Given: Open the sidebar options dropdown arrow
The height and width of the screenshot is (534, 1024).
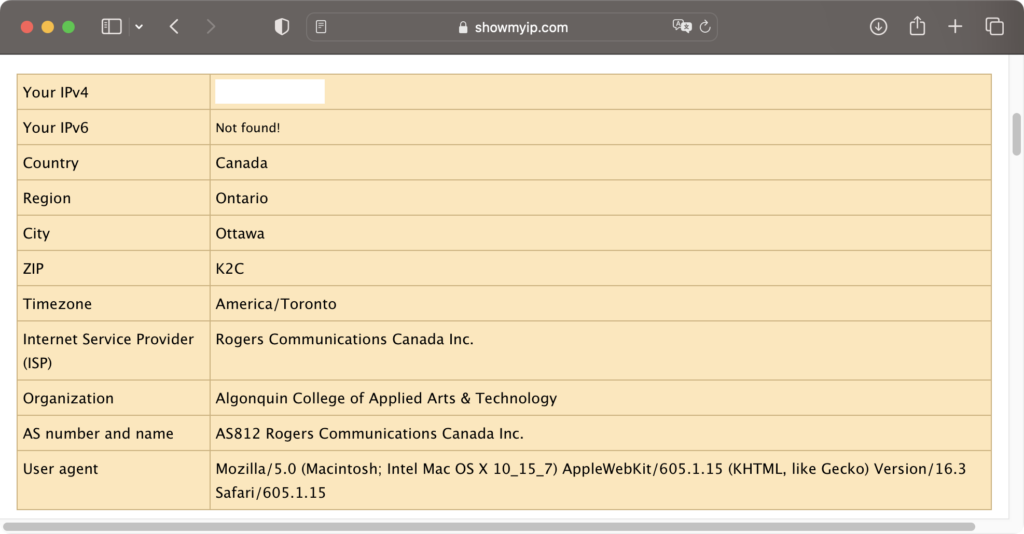Looking at the screenshot, I should coord(139,27).
